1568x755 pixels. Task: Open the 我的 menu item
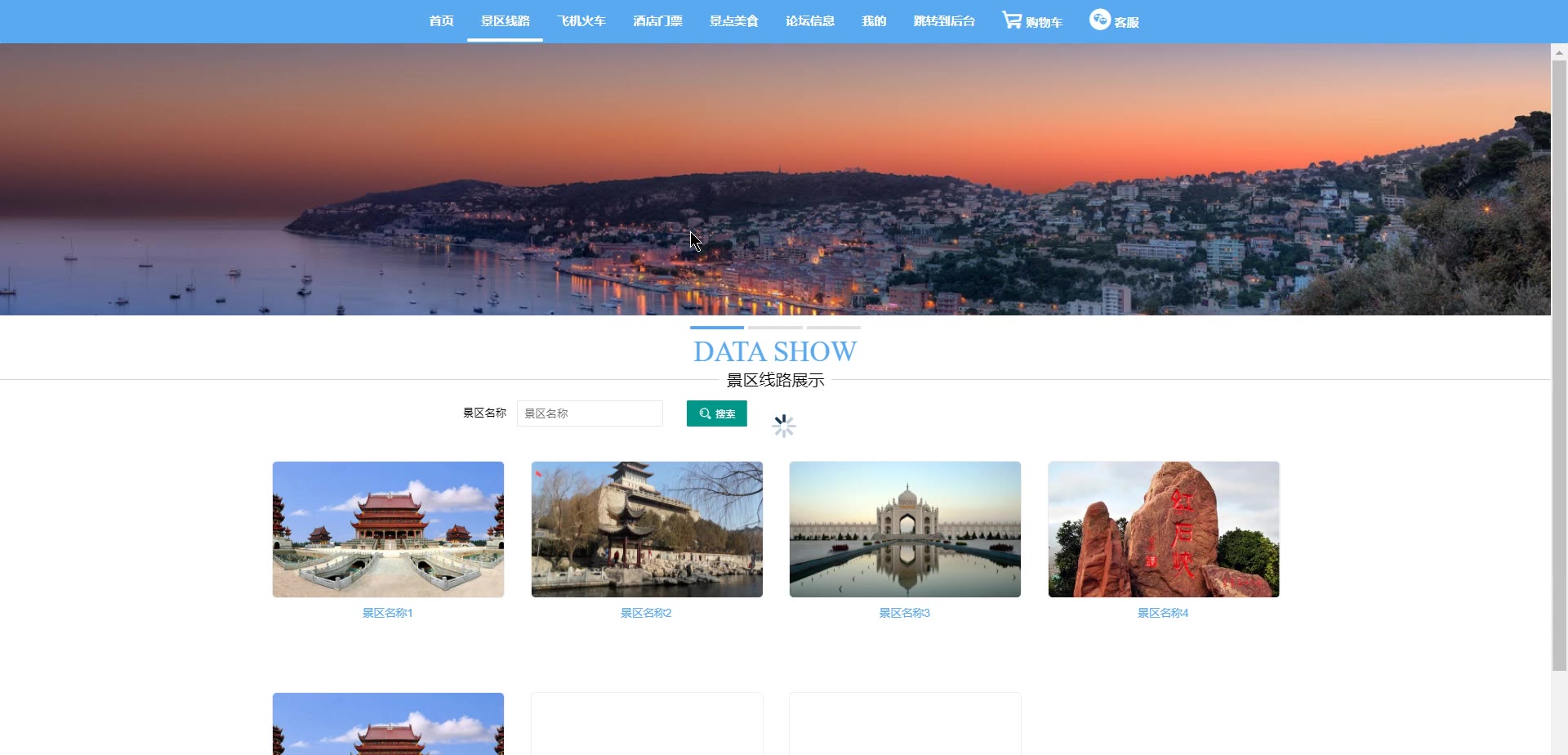point(874,21)
